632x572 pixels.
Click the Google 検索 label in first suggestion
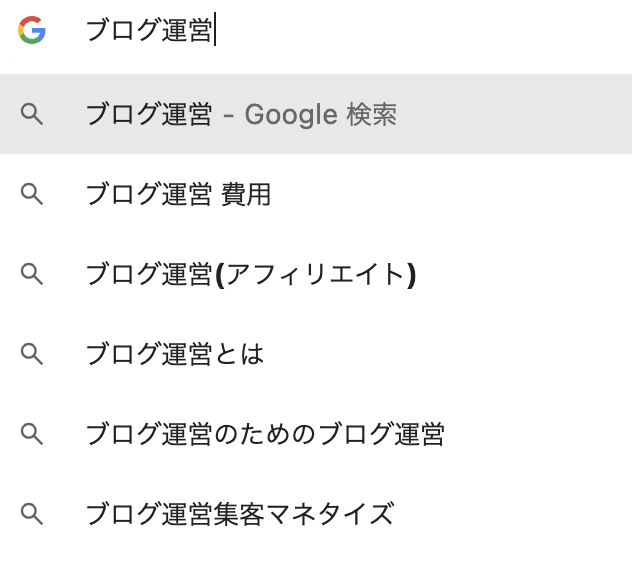[320, 115]
